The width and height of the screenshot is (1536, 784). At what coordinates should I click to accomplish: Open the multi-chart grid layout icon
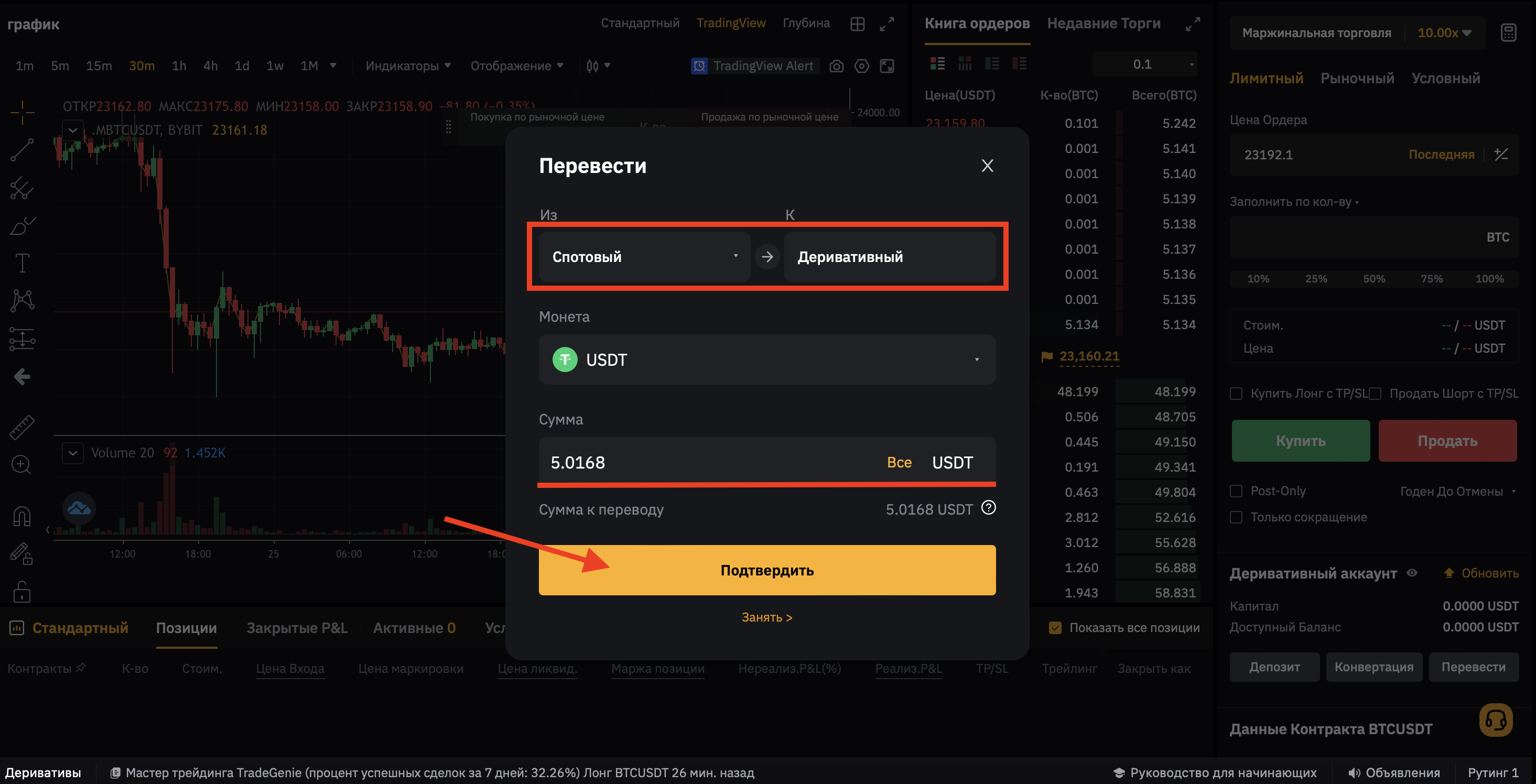858,24
